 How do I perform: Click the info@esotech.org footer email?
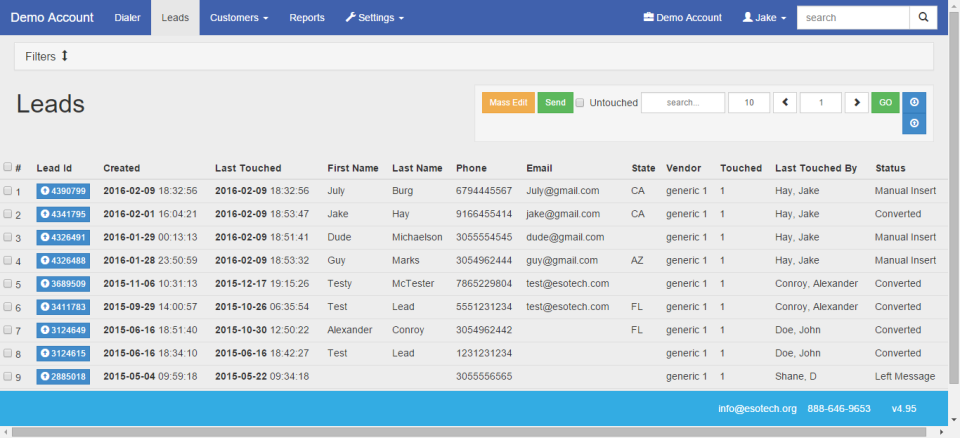pyautogui.click(x=757, y=409)
